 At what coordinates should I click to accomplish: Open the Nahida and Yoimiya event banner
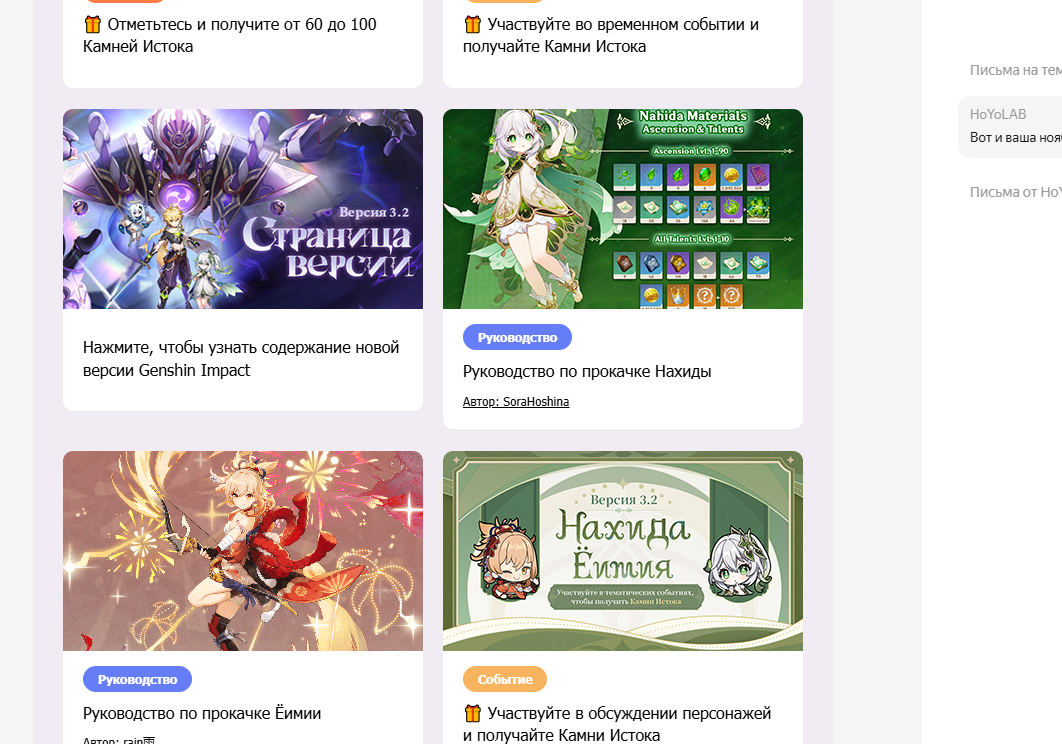622,551
